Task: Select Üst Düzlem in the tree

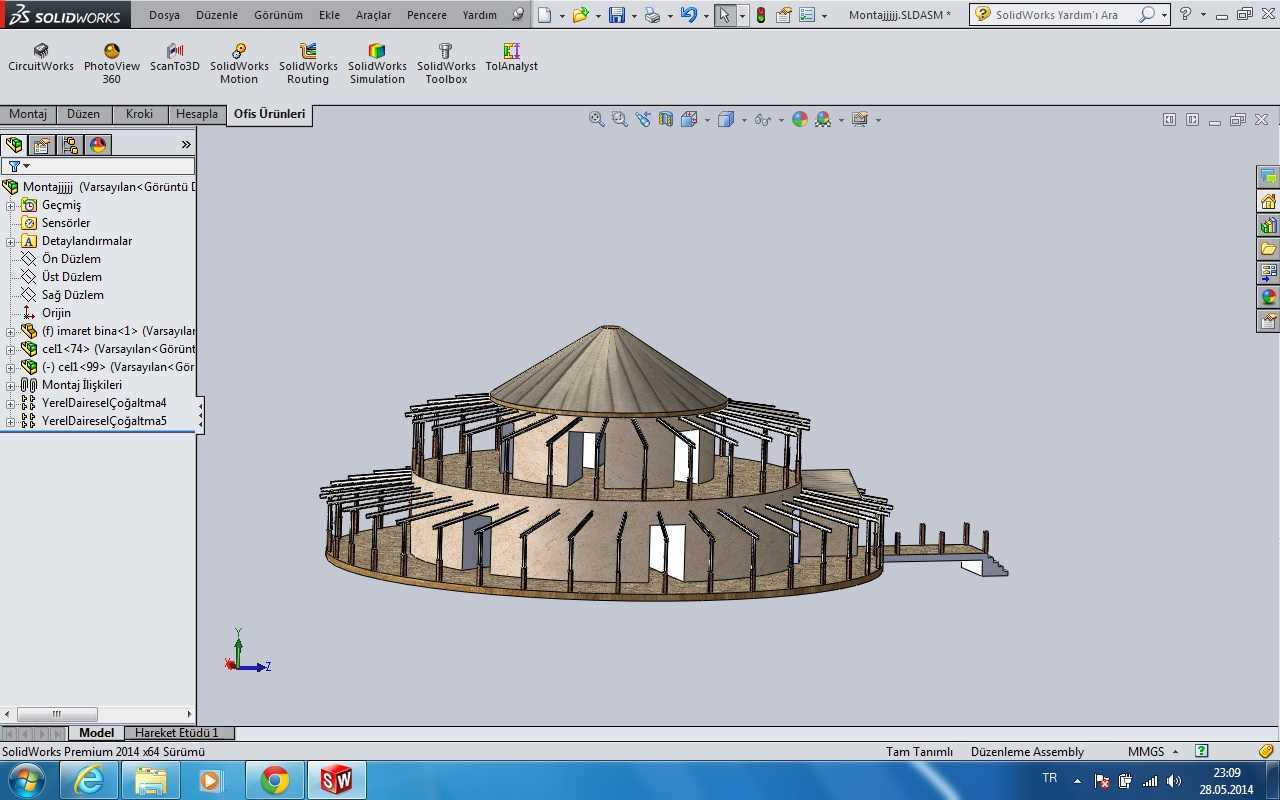Action: (x=71, y=277)
